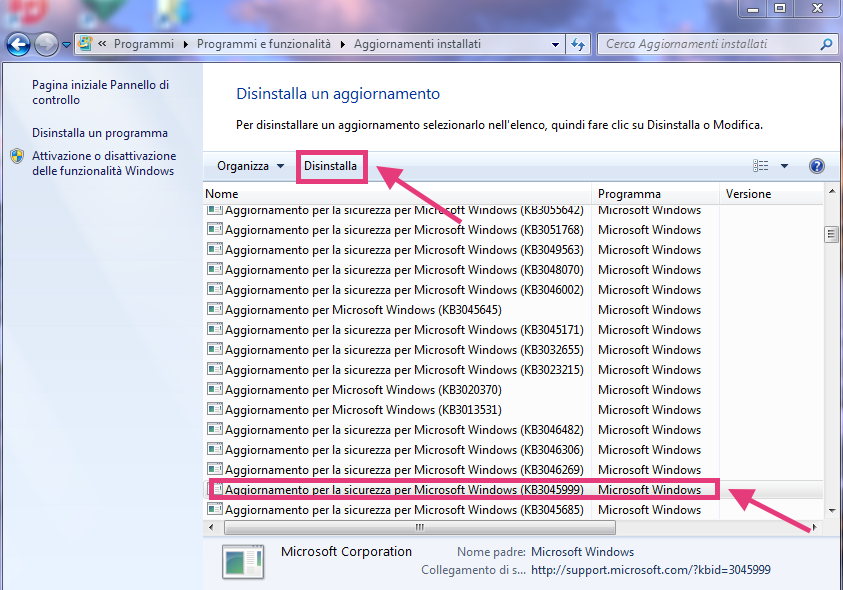Click the icon of update KB3049563
Viewport: 843px width, 590px height.
click(x=215, y=249)
